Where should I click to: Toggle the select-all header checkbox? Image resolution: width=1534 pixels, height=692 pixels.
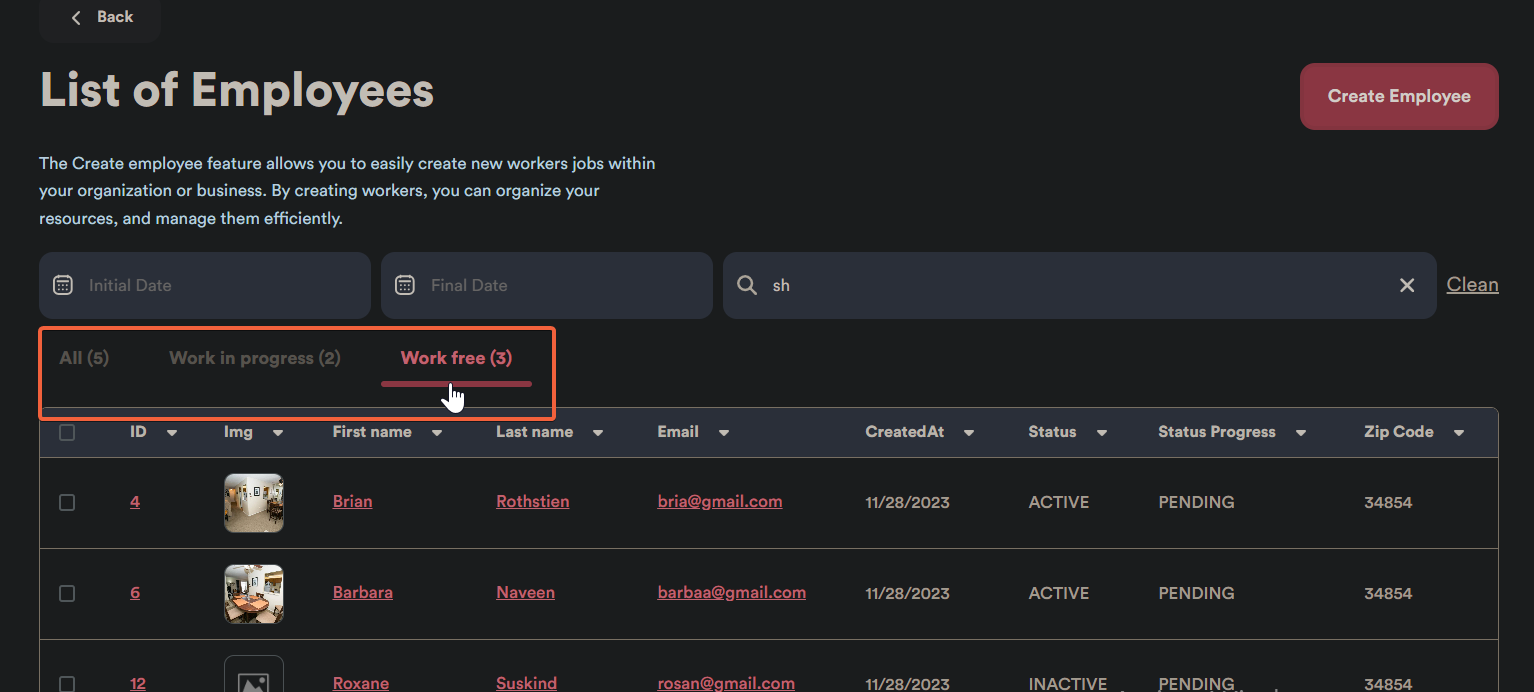pyautogui.click(x=67, y=433)
